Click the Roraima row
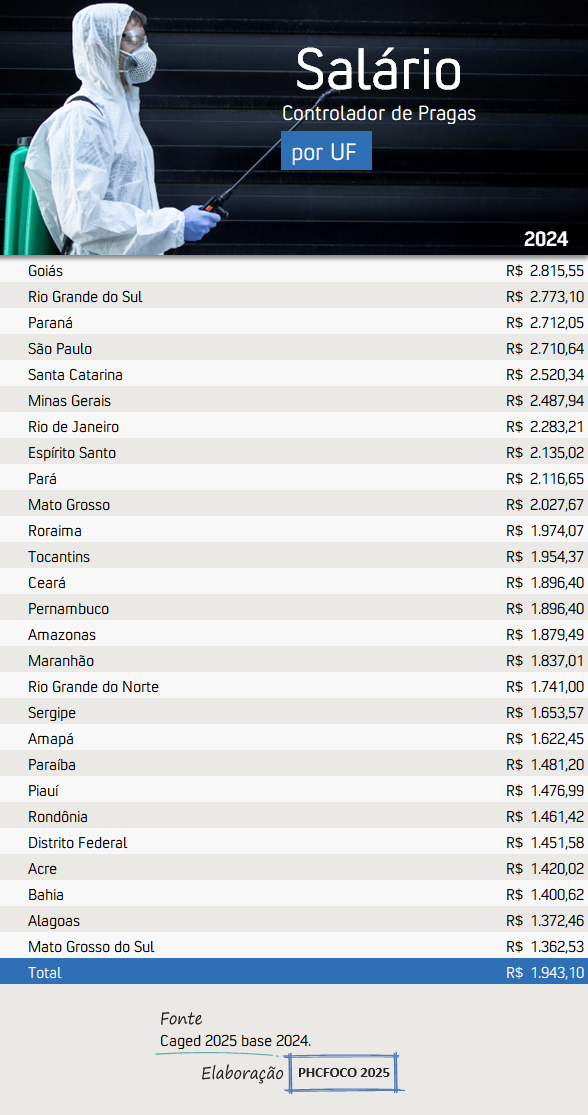This screenshot has width=588, height=1115. click(x=294, y=530)
